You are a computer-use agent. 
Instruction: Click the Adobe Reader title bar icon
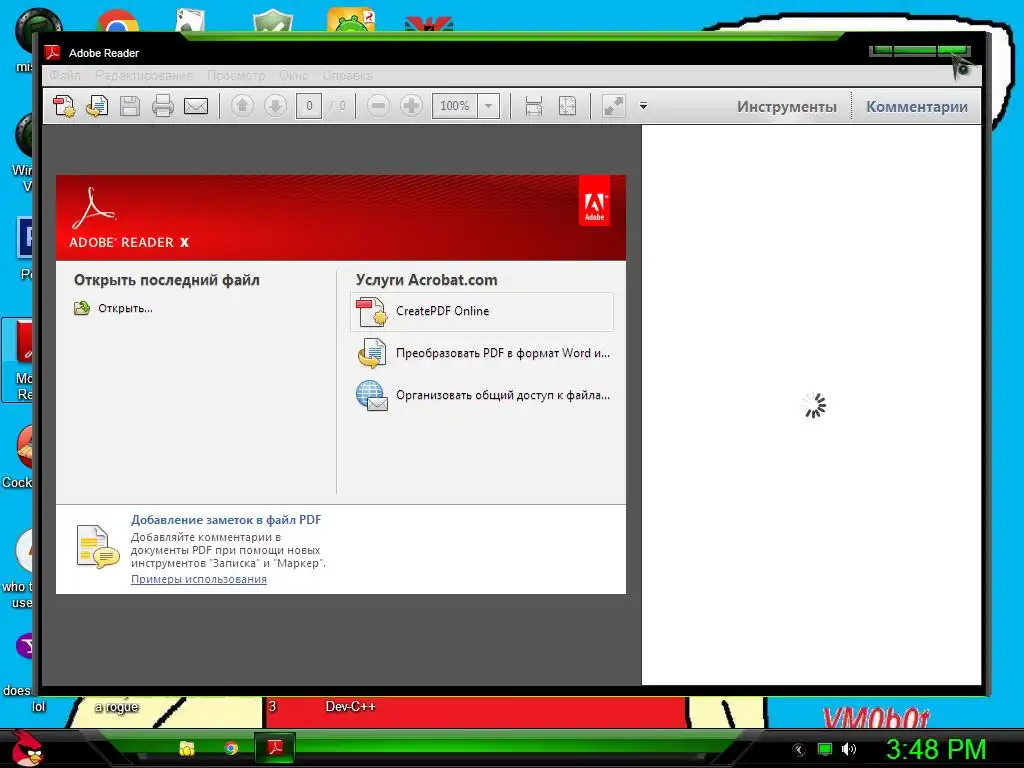click(x=52, y=52)
